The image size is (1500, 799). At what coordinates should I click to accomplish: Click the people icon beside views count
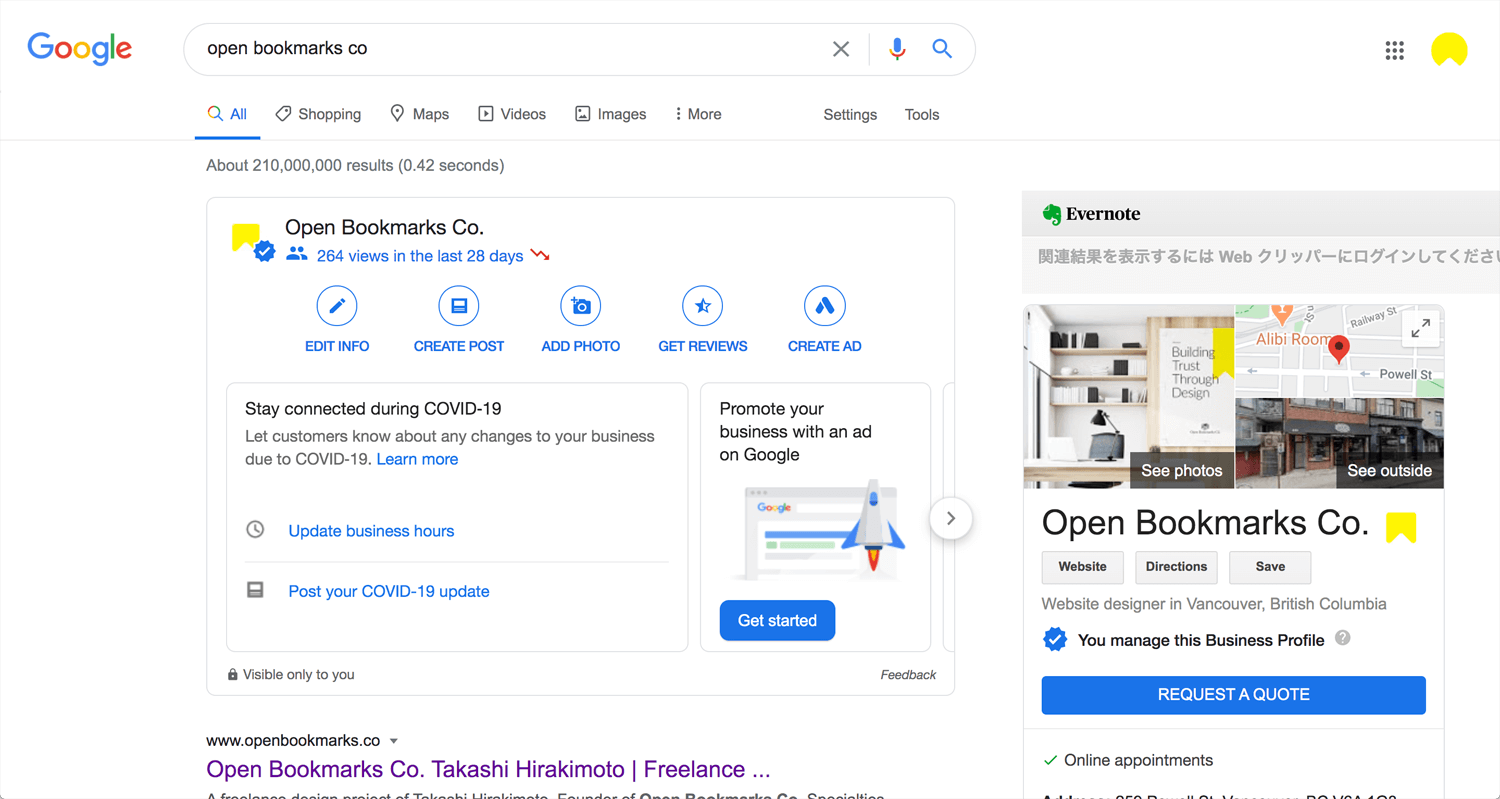(297, 254)
